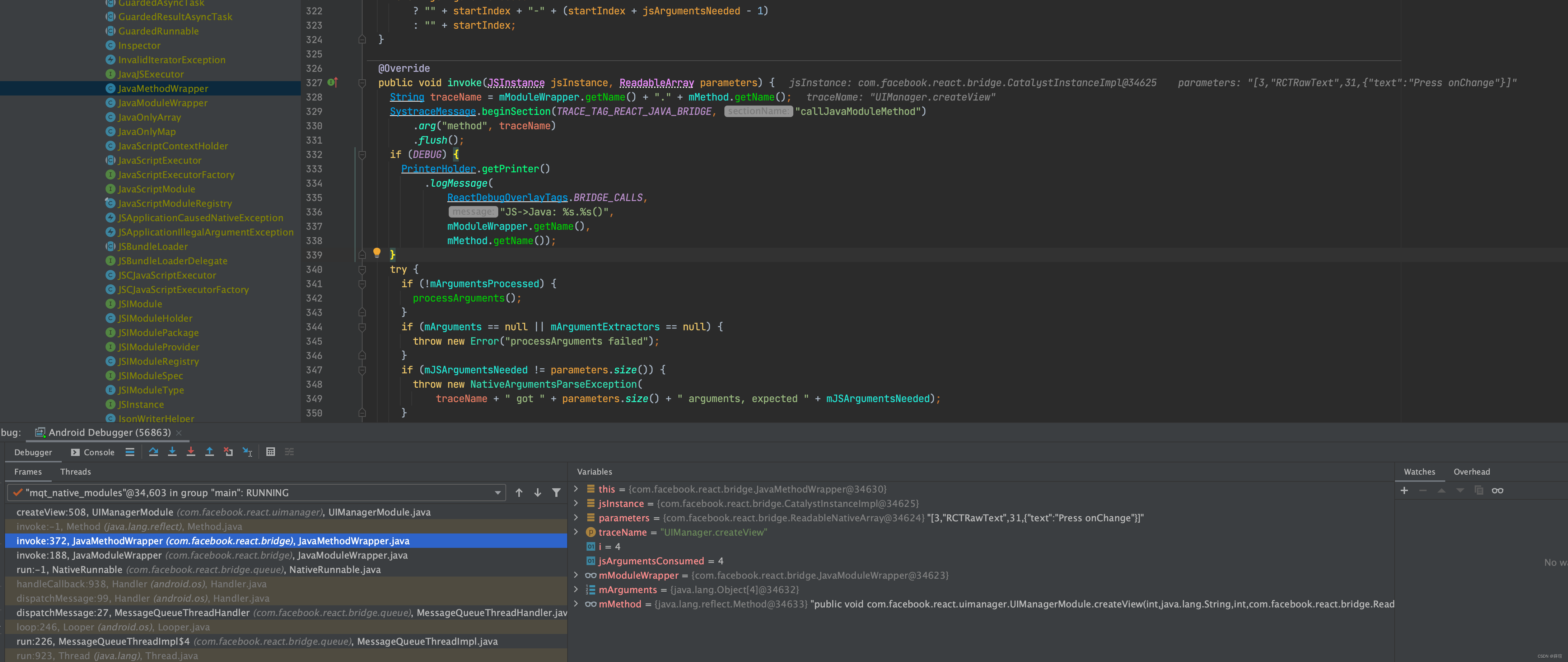Click the move watch up triangle
Viewport: 1568px width, 662px height.
[x=1441, y=490]
